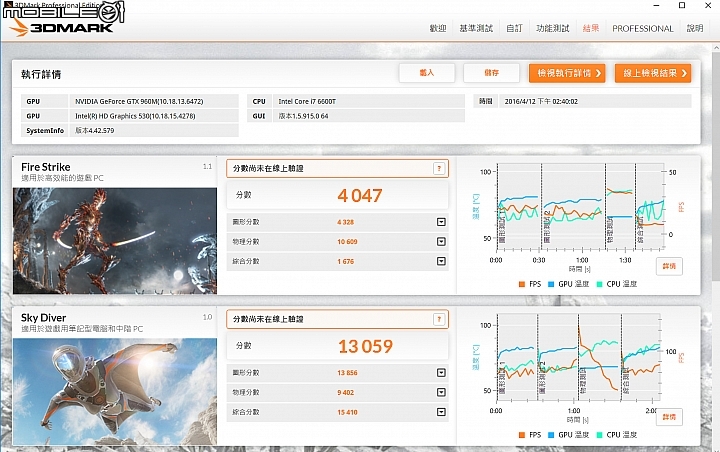The height and width of the screenshot is (452, 720).
Task: Open 詳情 button on Sky Diver chart
Action: point(669,417)
